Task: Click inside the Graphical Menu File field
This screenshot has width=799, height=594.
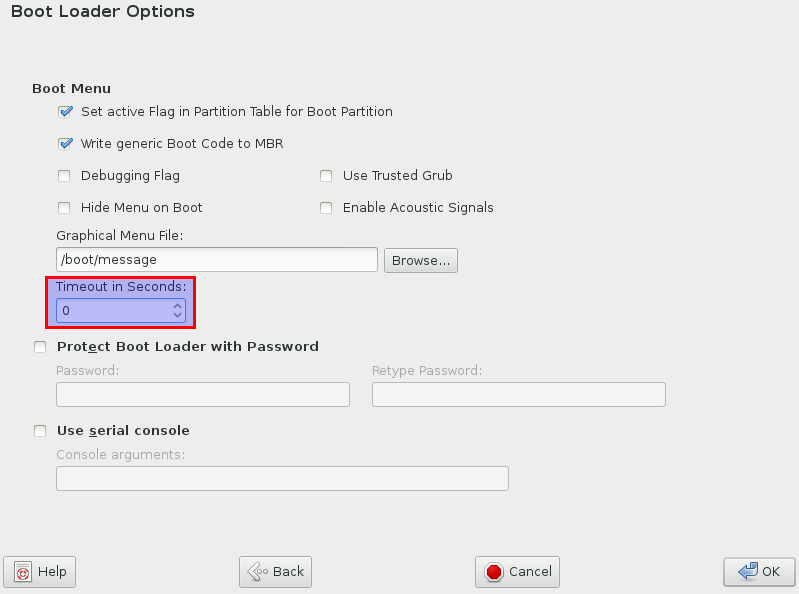Action: point(216,260)
